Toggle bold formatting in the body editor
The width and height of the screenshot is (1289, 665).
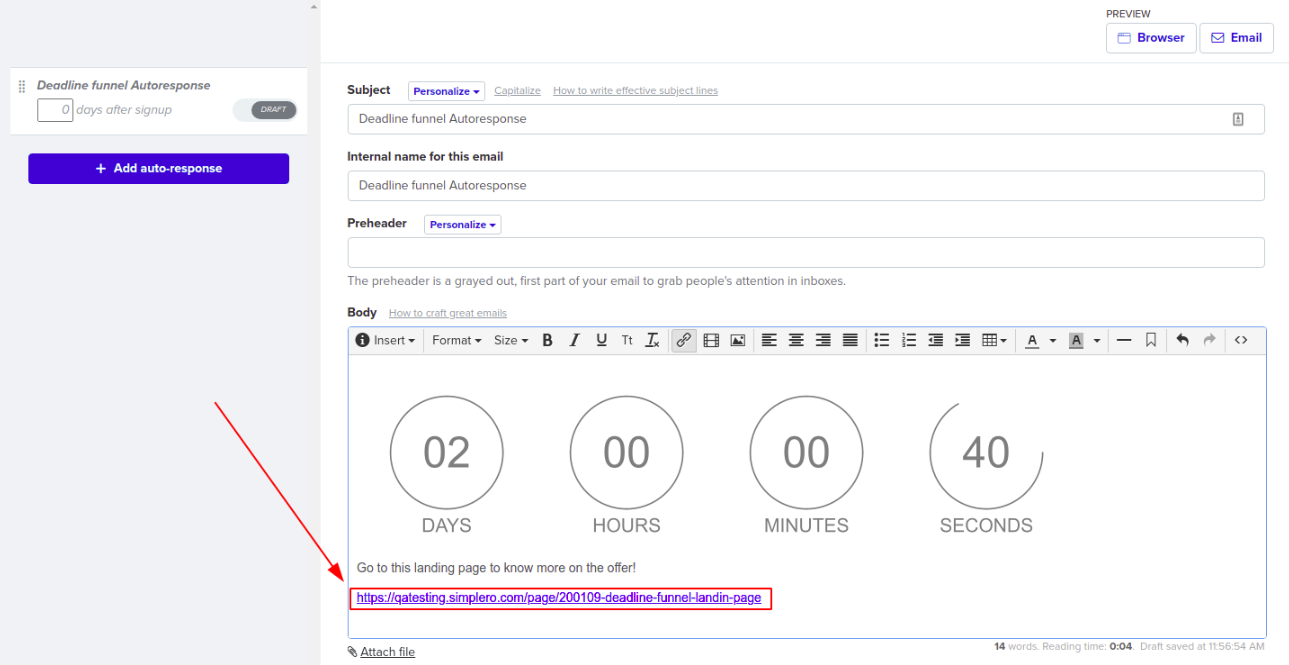coord(547,340)
